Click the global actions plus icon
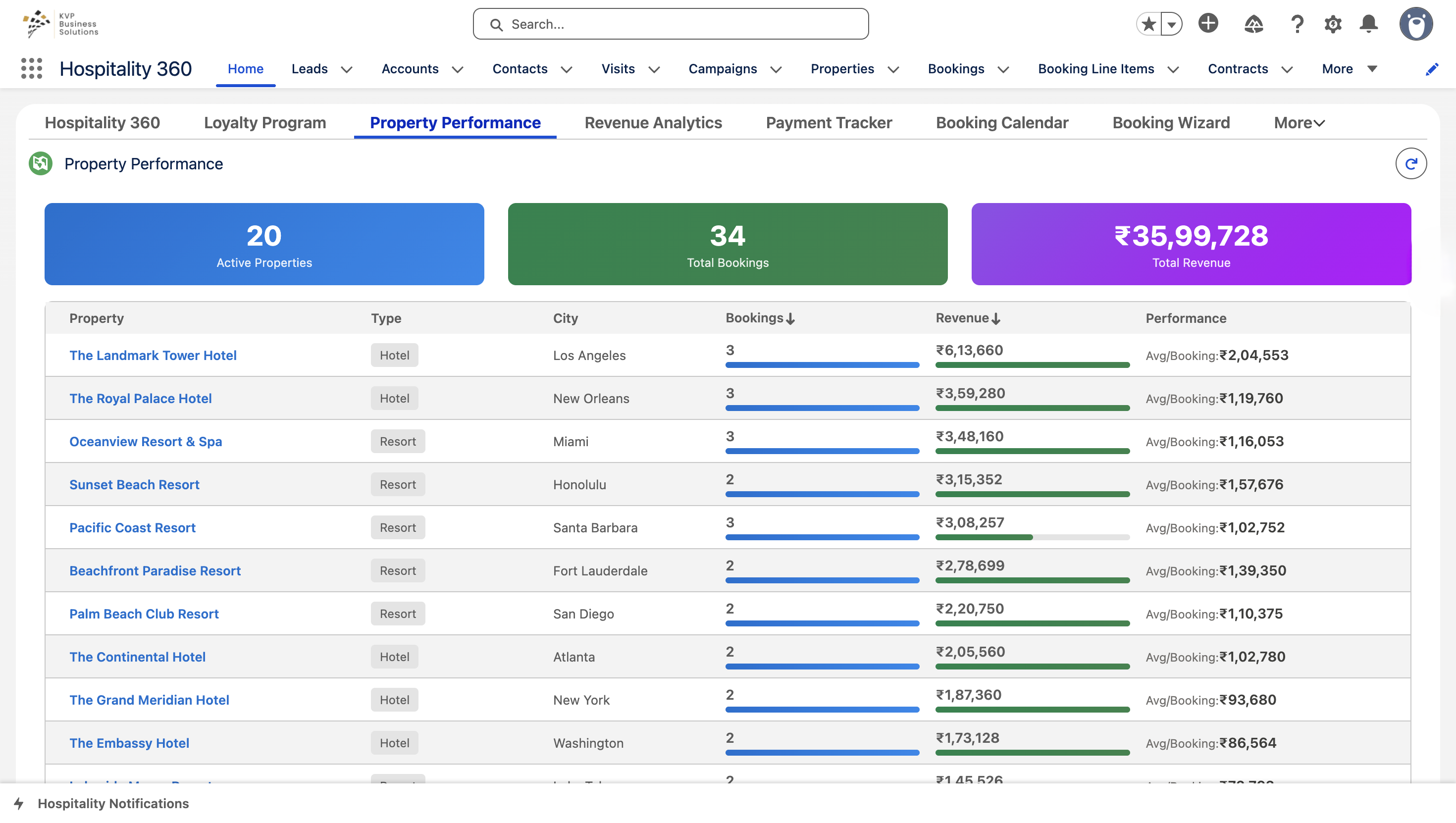The height and width of the screenshot is (823, 1456). [1208, 24]
